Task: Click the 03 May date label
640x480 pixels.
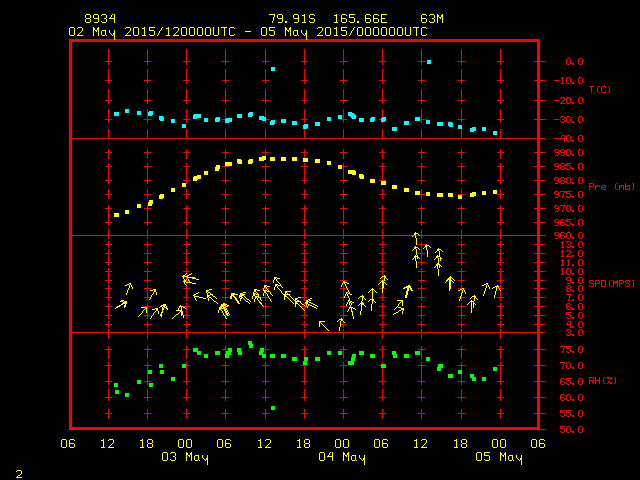Action: (186, 457)
